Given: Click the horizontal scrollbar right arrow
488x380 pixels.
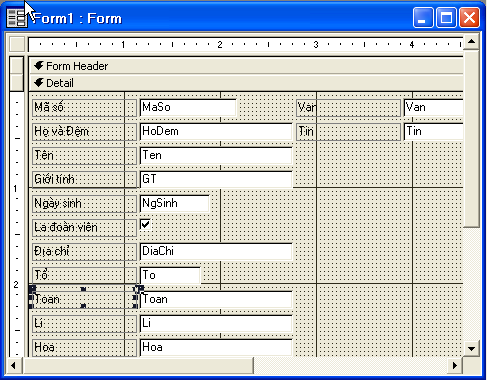Looking at the screenshot, I should (455, 365).
